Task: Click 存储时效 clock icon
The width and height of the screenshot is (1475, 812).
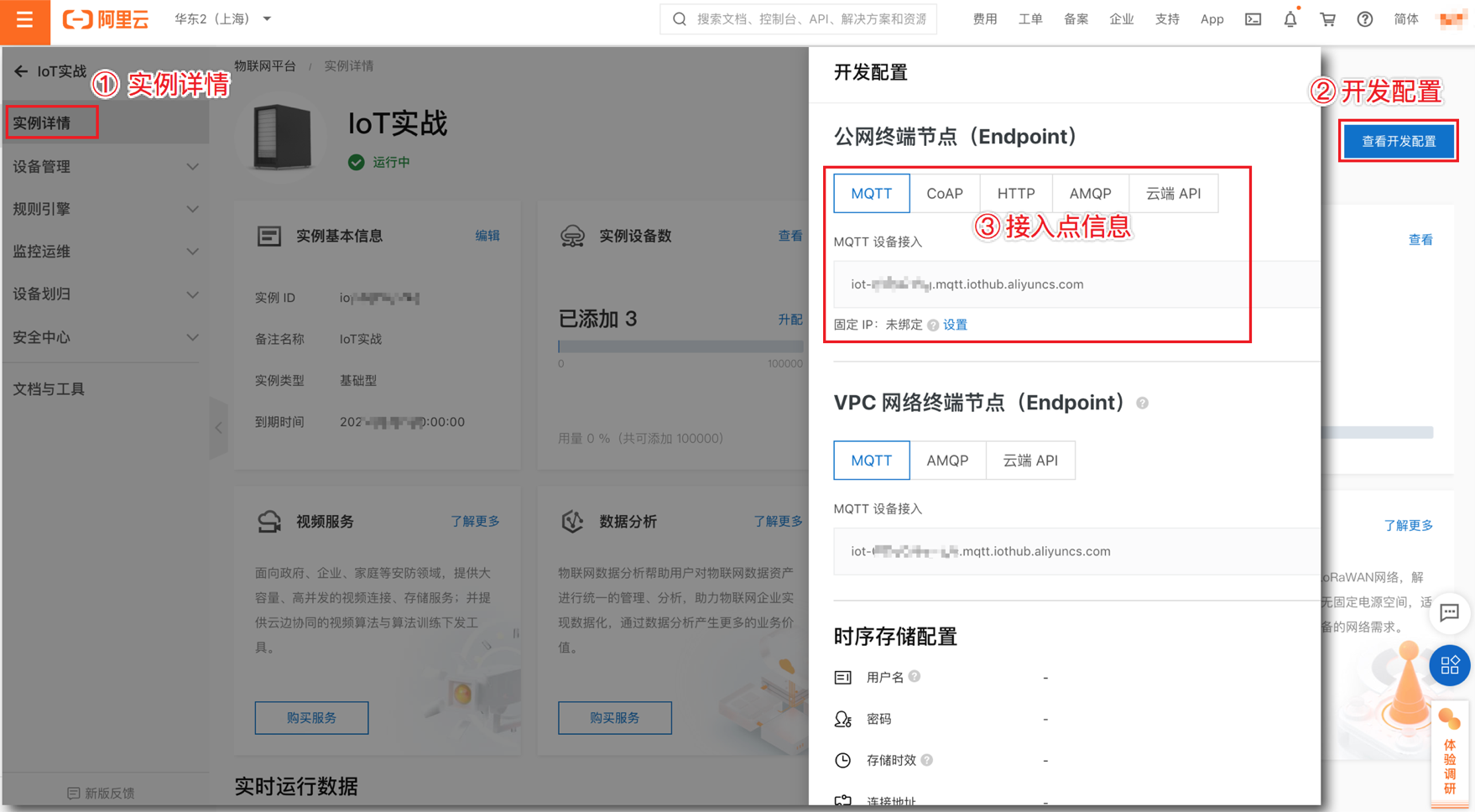Action: (x=843, y=760)
